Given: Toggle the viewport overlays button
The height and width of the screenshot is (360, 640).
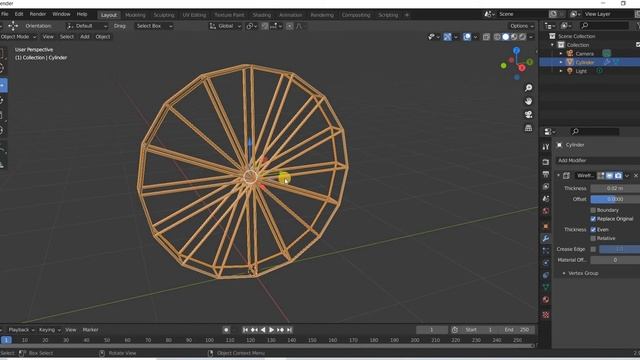Looking at the screenshot, I should point(467,37).
